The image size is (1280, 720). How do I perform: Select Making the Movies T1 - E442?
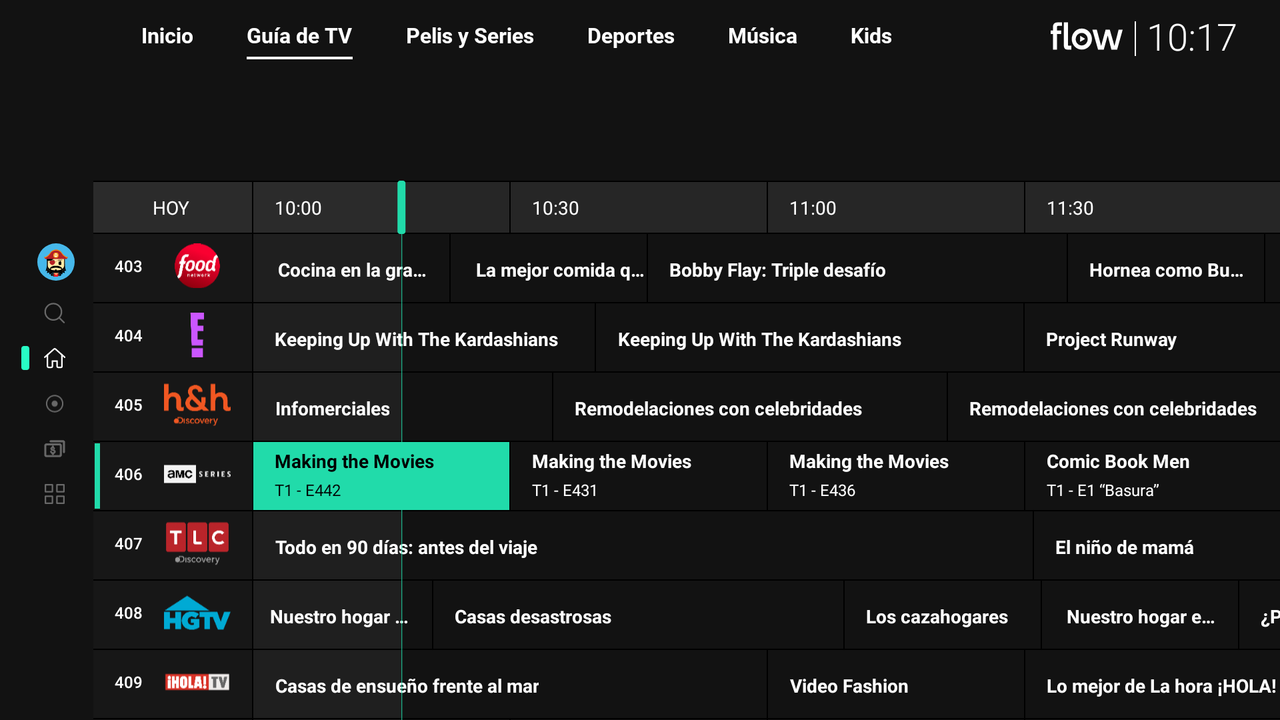[x=381, y=476]
